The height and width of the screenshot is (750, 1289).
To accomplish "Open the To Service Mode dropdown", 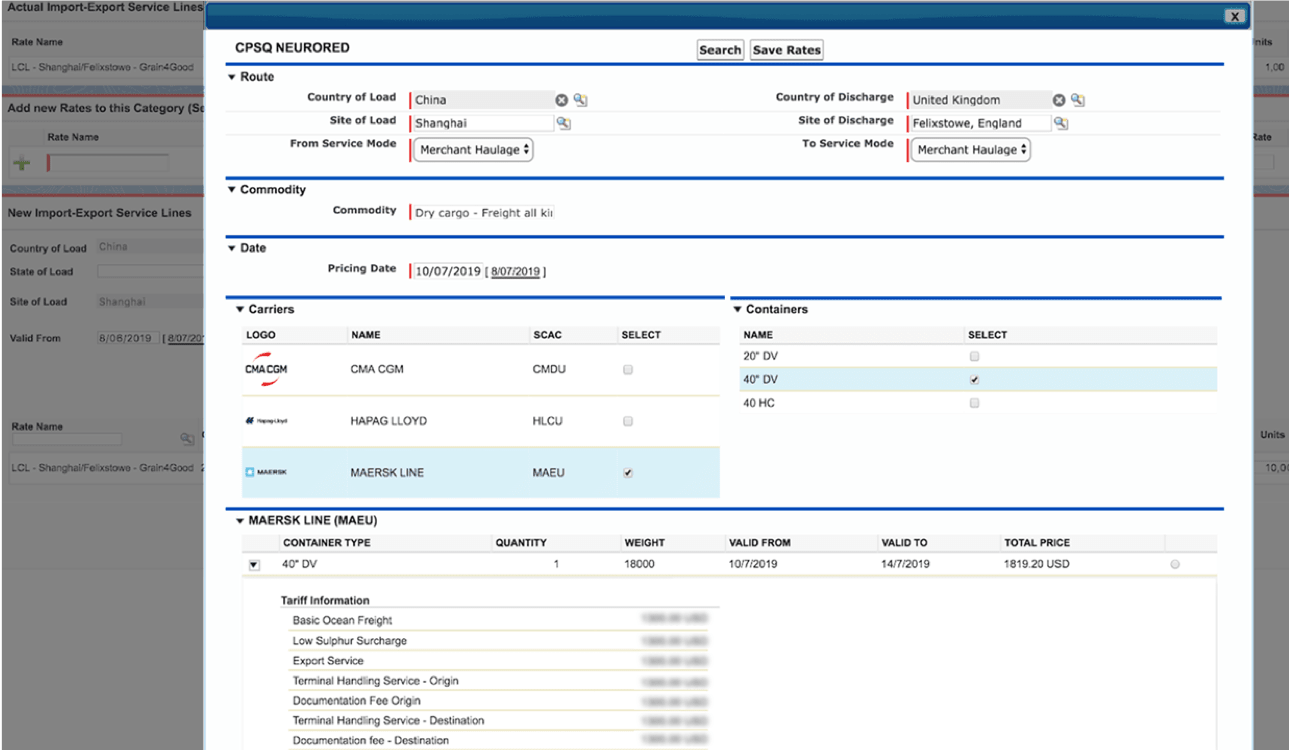I will (970, 150).
